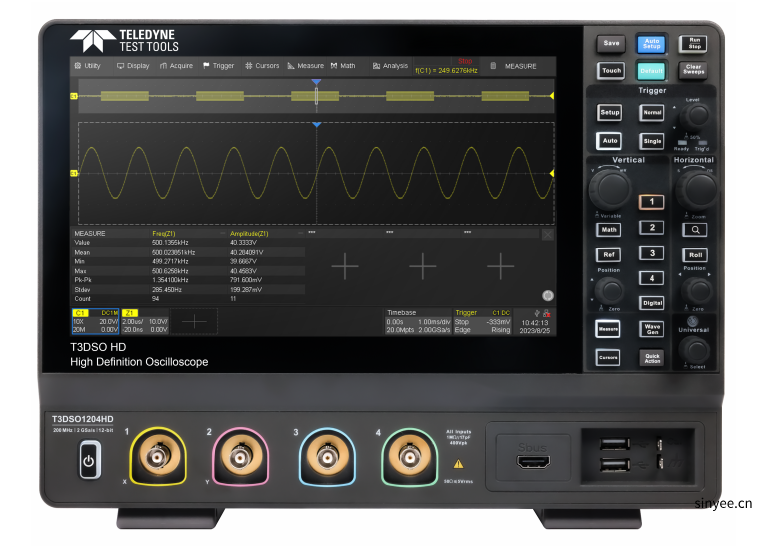Open the Utility menu
This screenshot has width=775, height=546.
click(87, 66)
